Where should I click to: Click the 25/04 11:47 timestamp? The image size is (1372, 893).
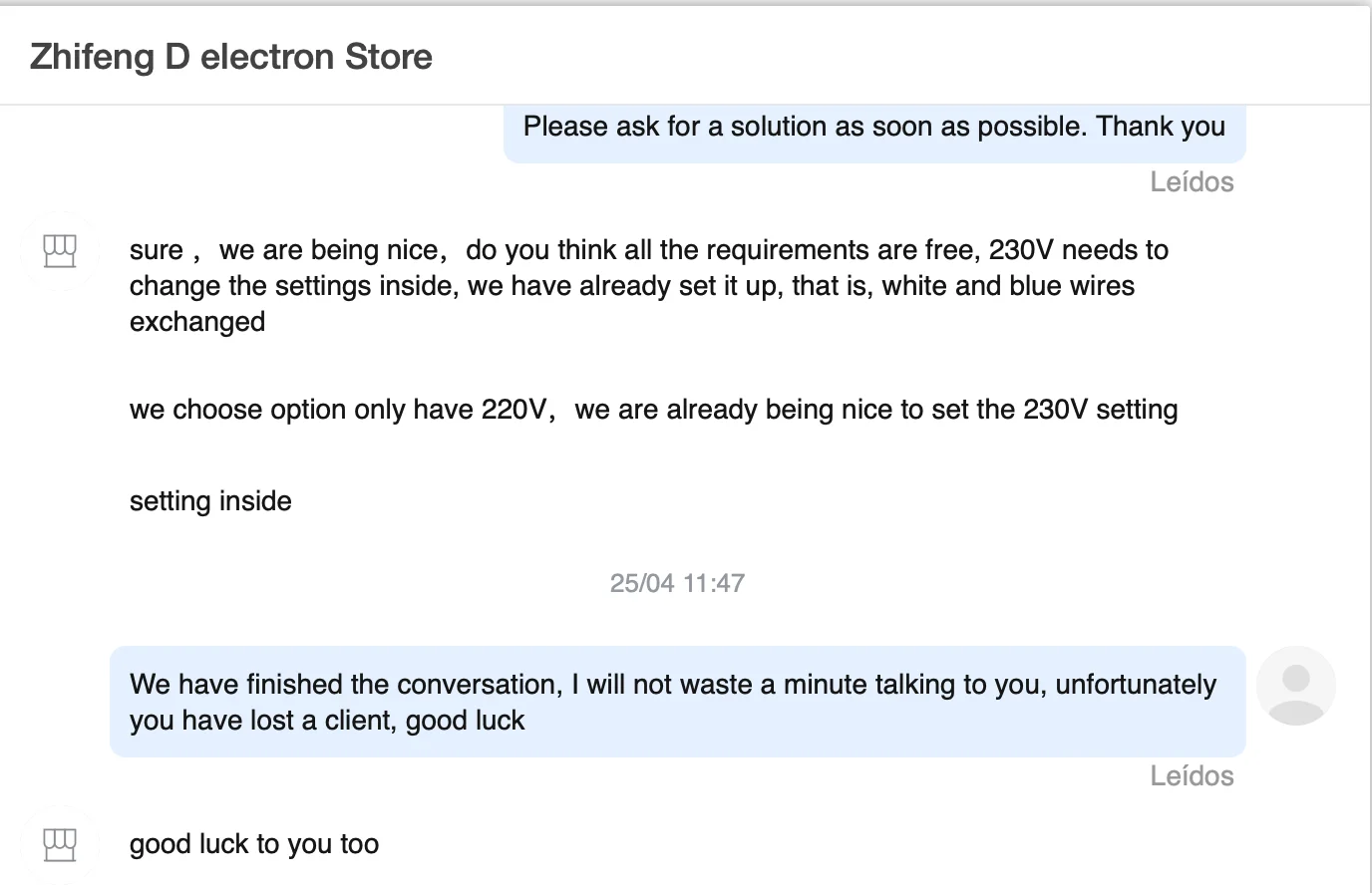pyautogui.click(x=677, y=583)
